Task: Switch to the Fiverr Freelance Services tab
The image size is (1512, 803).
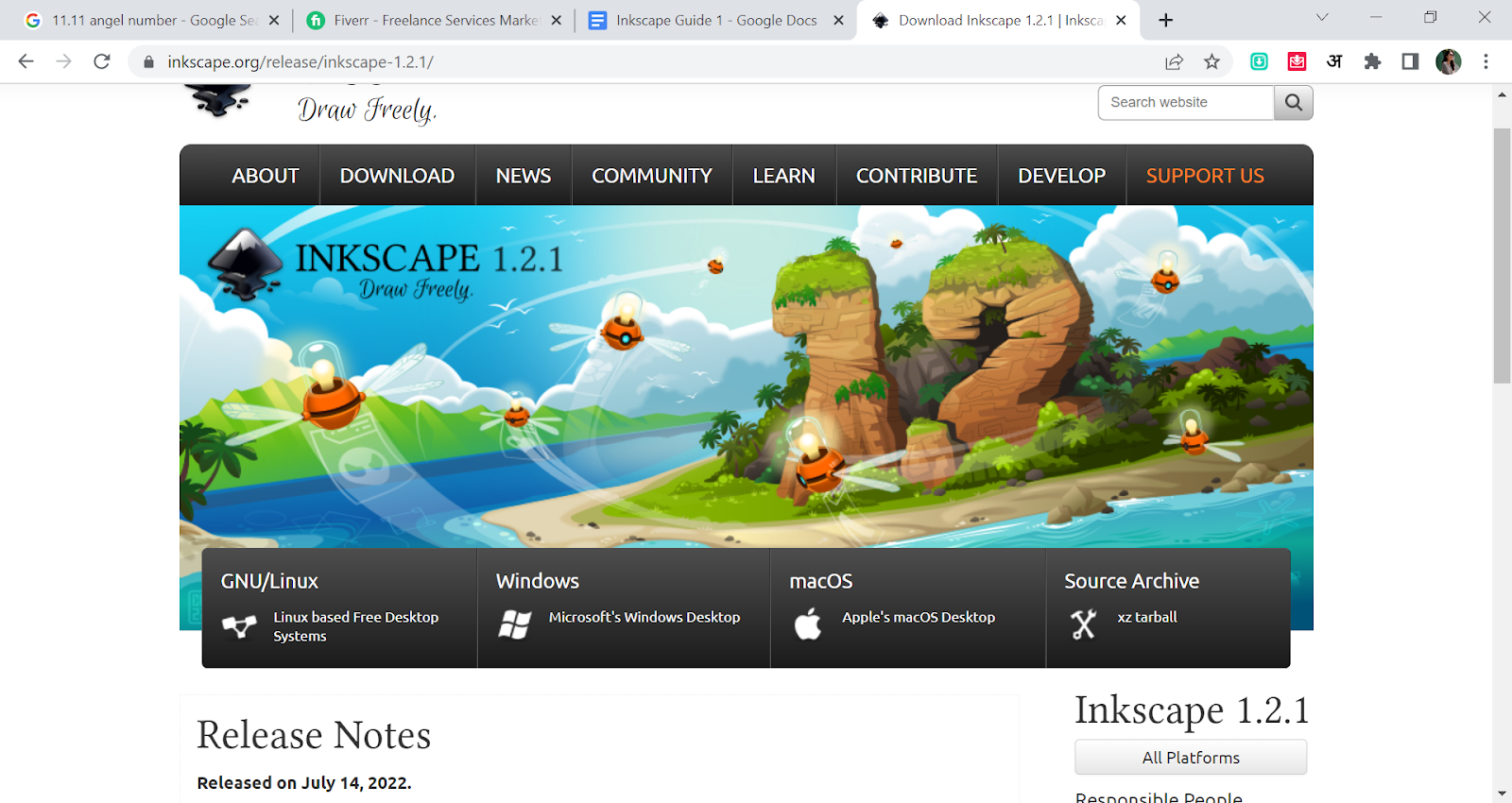Action: click(x=435, y=20)
